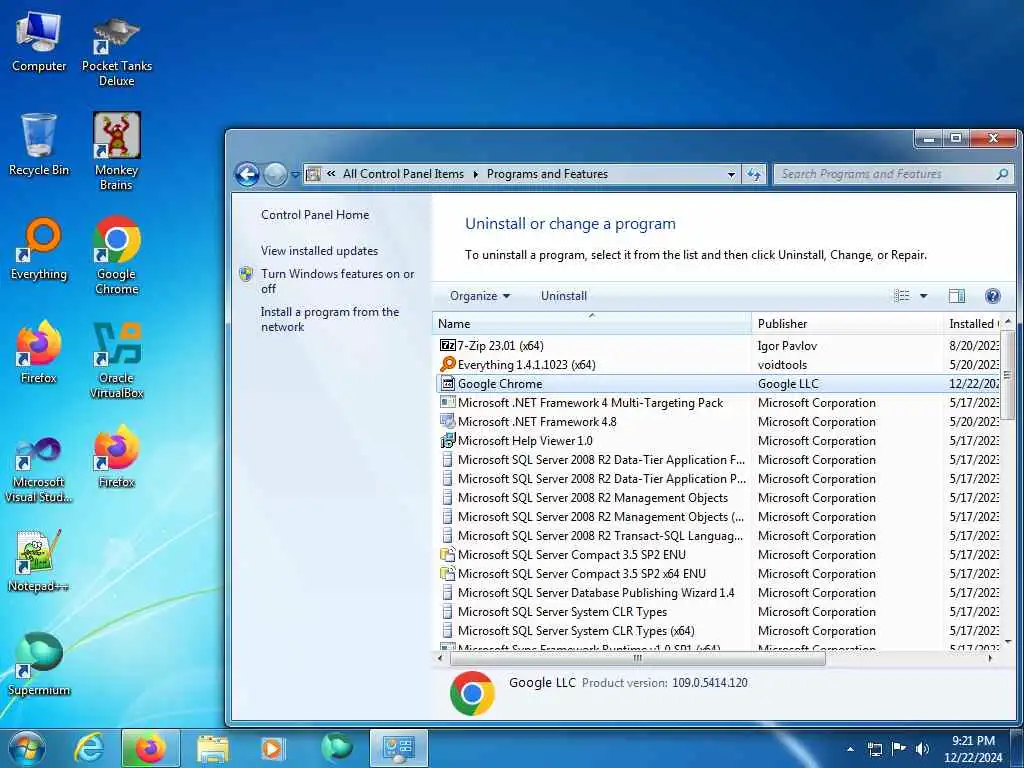Go back with the blue Back arrow
The image size is (1024, 768).
(x=247, y=174)
